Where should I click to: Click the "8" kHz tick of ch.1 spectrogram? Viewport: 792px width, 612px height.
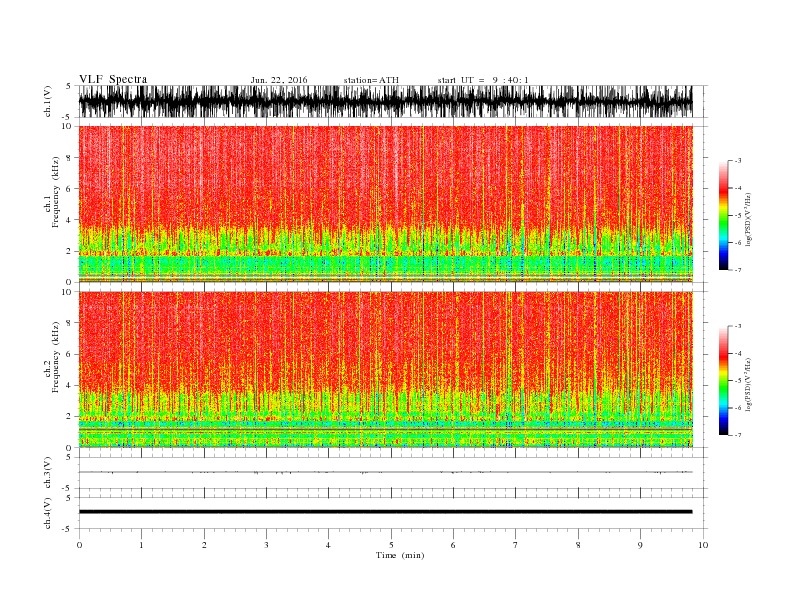tap(69, 158)
